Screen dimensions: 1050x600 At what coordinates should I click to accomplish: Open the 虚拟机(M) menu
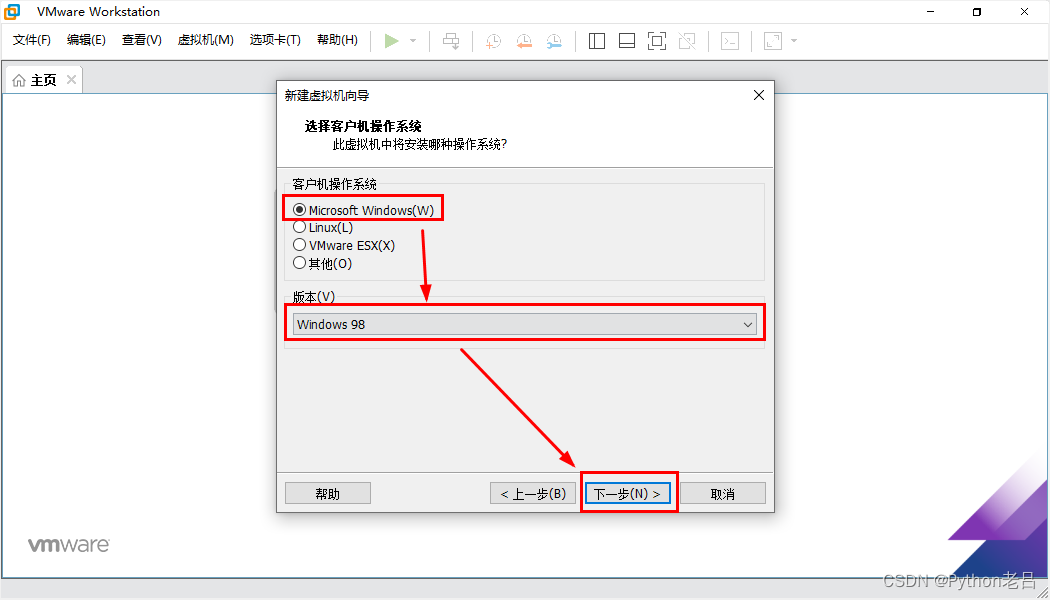pos(206,40)
